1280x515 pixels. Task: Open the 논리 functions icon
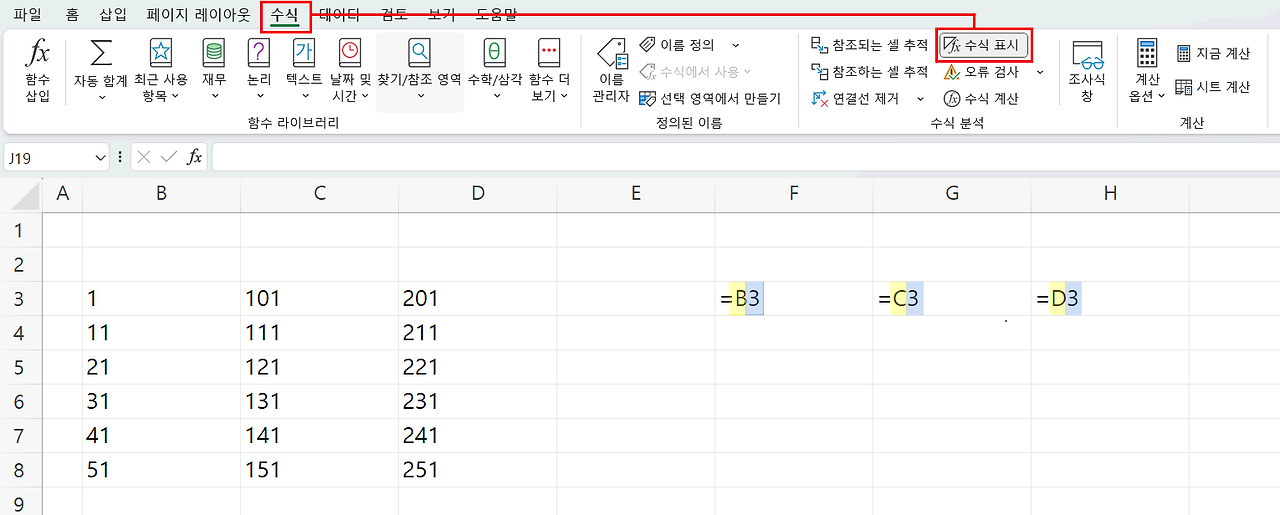[259, 52]
